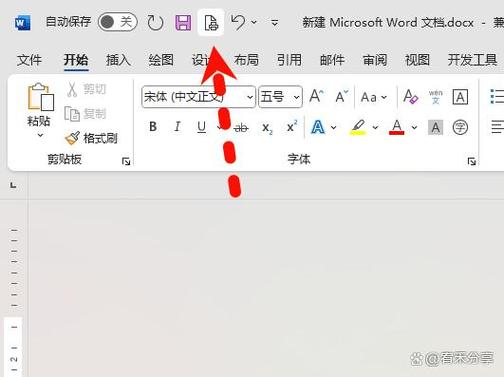The width and height of the screenshot is (504, 377).
Task: Toggle Bold formatting
Action: (153, 127)
